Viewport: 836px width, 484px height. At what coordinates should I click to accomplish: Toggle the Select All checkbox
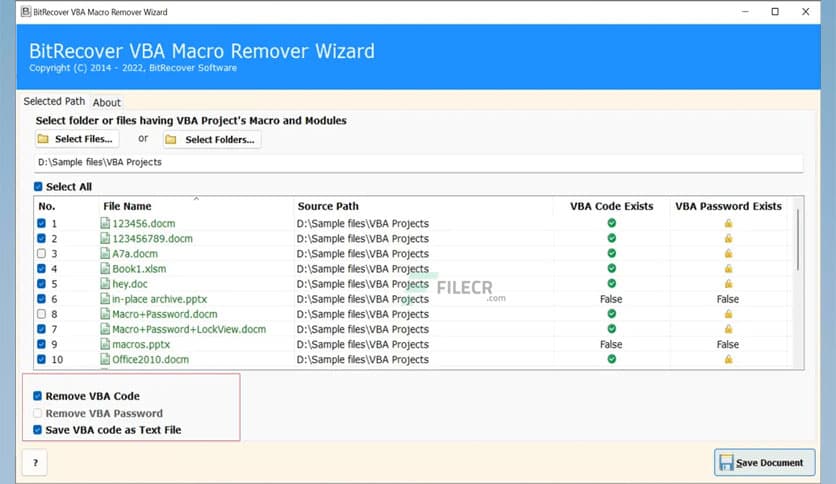[38, 187]
